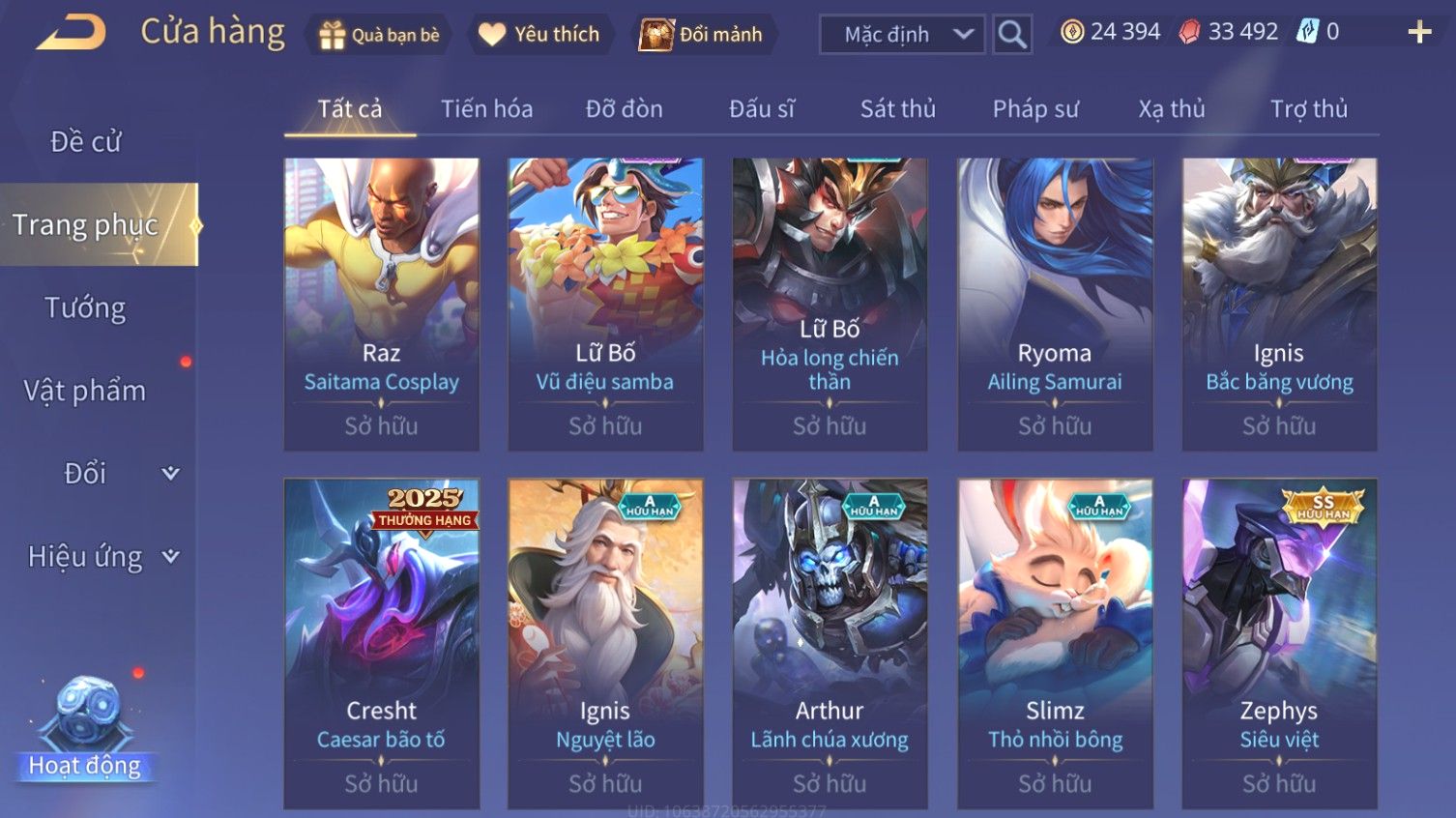
Task: Open Cresht Caesar bão tố skin card
Action: click(382, 643)
